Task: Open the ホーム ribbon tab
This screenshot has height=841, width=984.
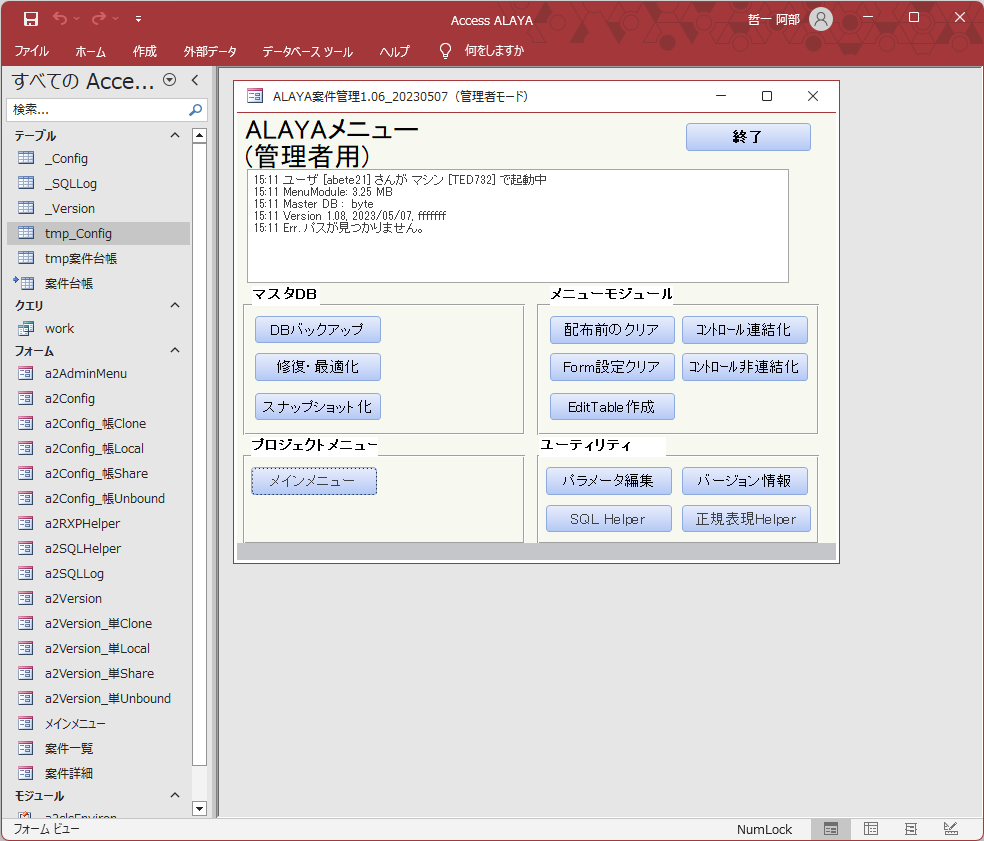Action: point(90,51)
